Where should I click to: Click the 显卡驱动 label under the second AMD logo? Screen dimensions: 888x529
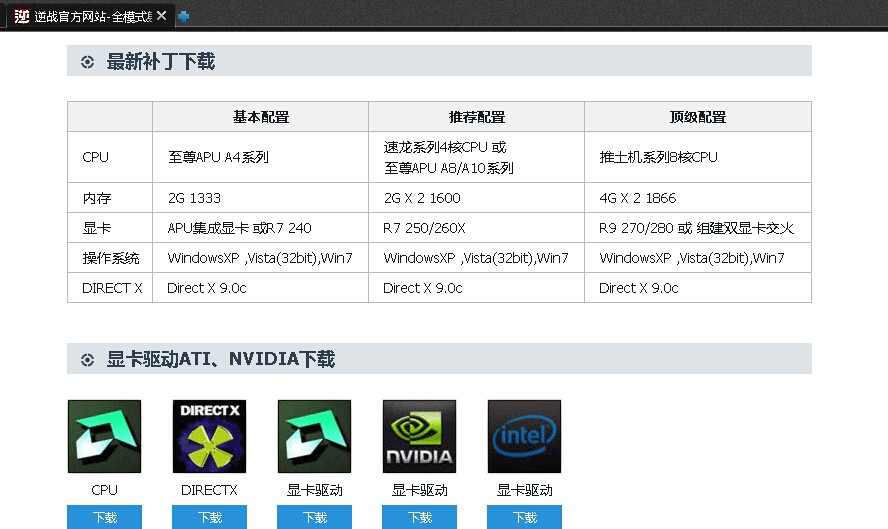pos(314,490)
